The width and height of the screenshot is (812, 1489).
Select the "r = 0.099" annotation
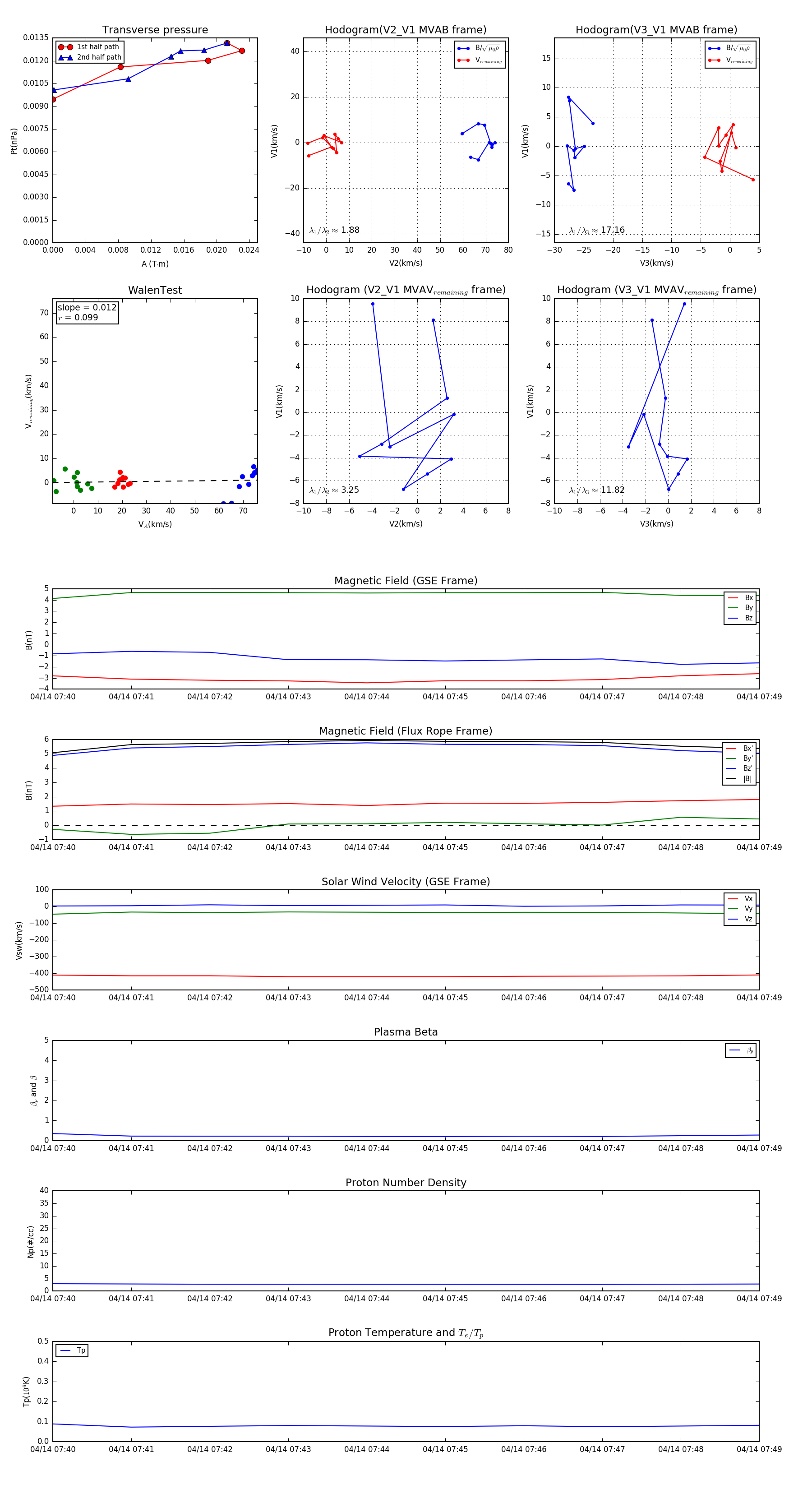(78, 317)
